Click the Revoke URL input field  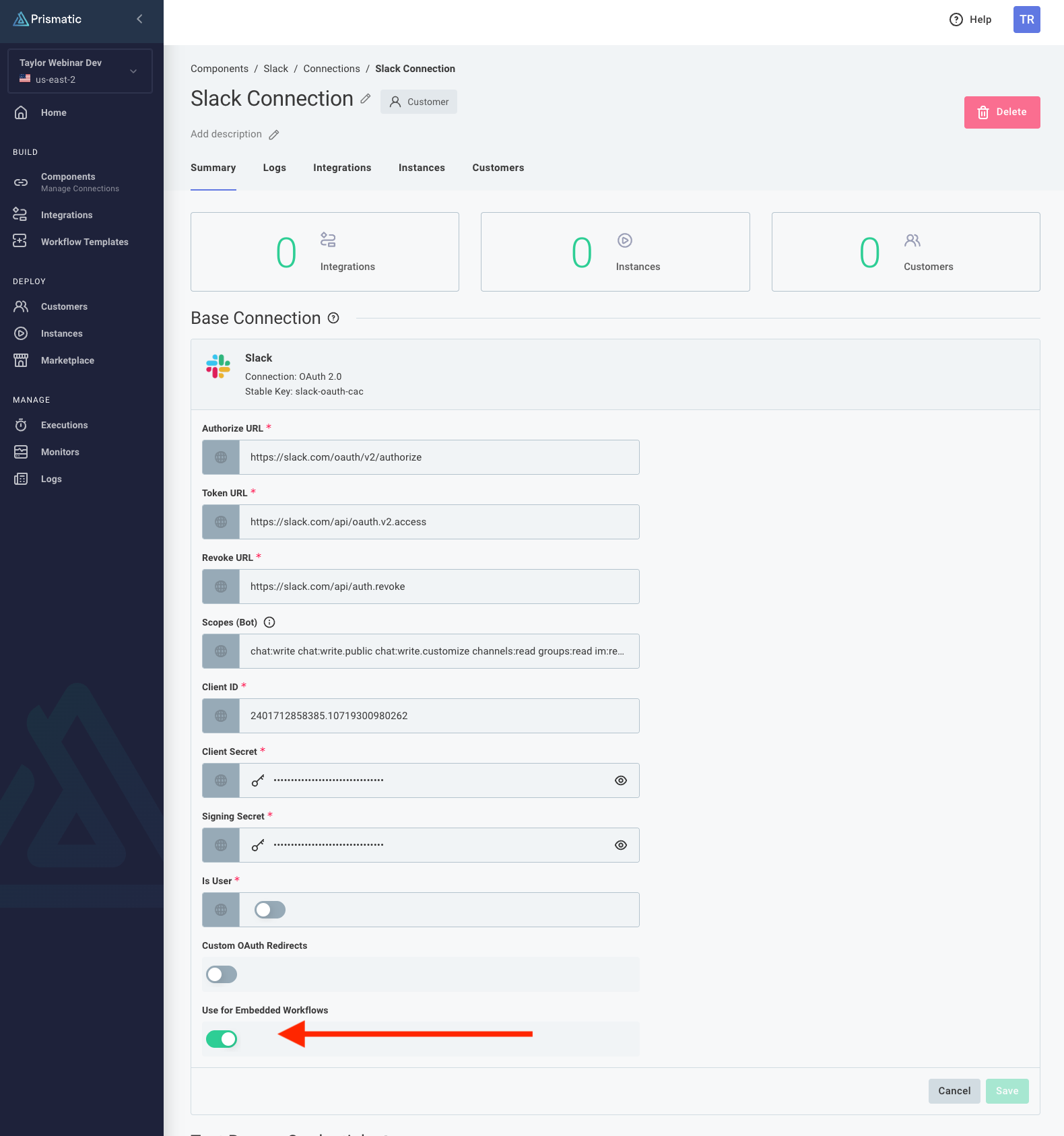point(439,587)
